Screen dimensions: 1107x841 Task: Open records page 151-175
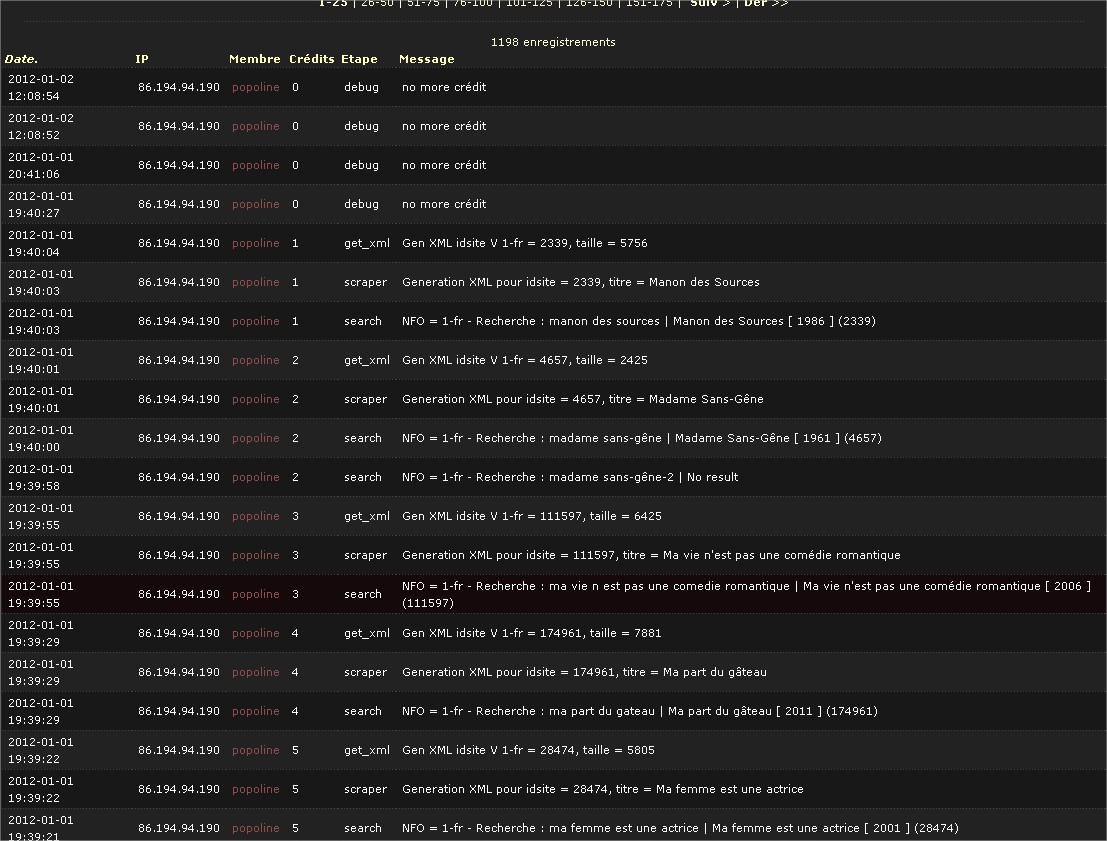tap(649, 4)
